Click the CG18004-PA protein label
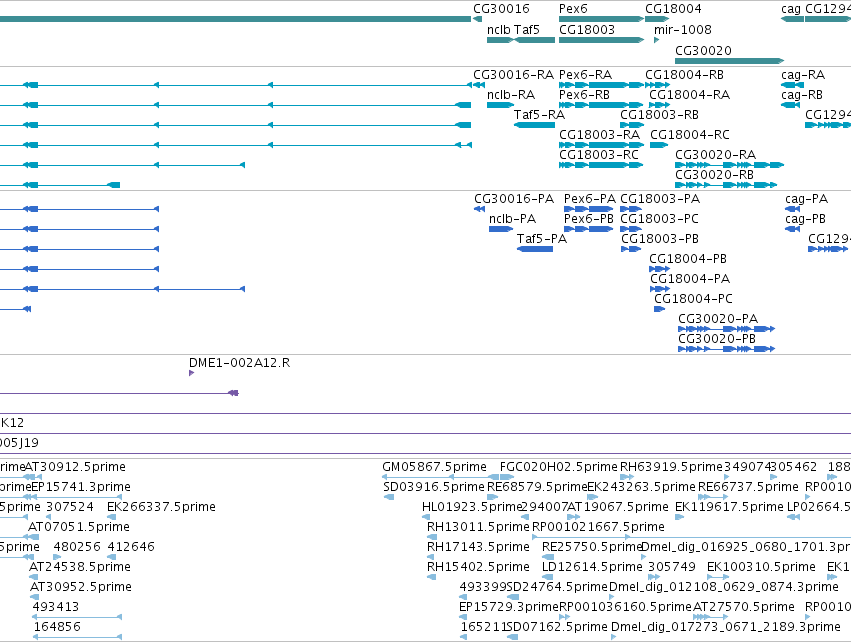Viewport: 851px width, 642px height. [690, 279]
